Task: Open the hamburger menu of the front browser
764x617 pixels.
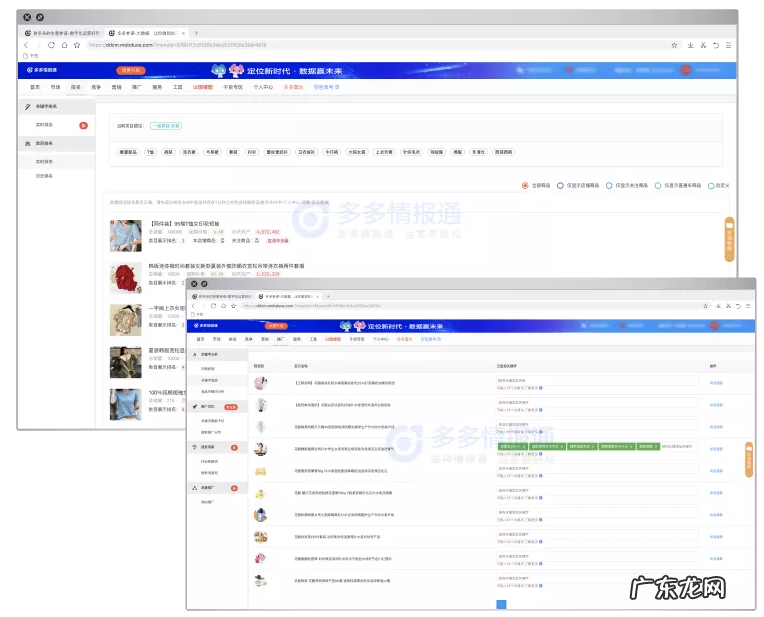Action: (748, 306)
